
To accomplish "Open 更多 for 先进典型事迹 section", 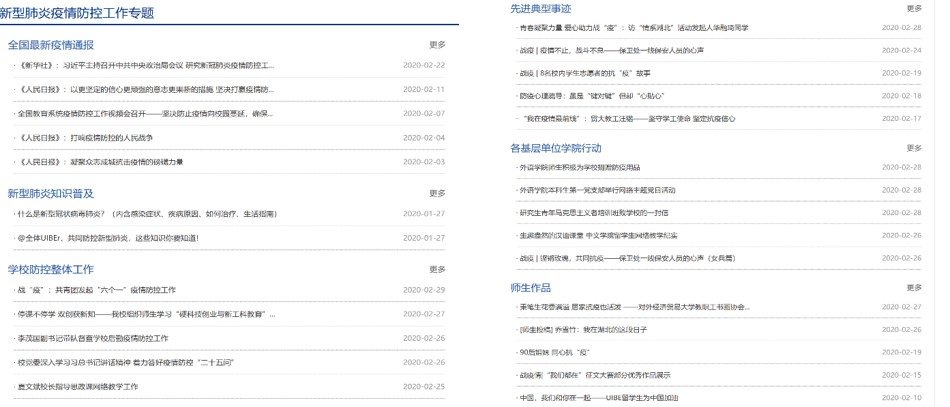I will pyautogui.click(x=914, y=8).
